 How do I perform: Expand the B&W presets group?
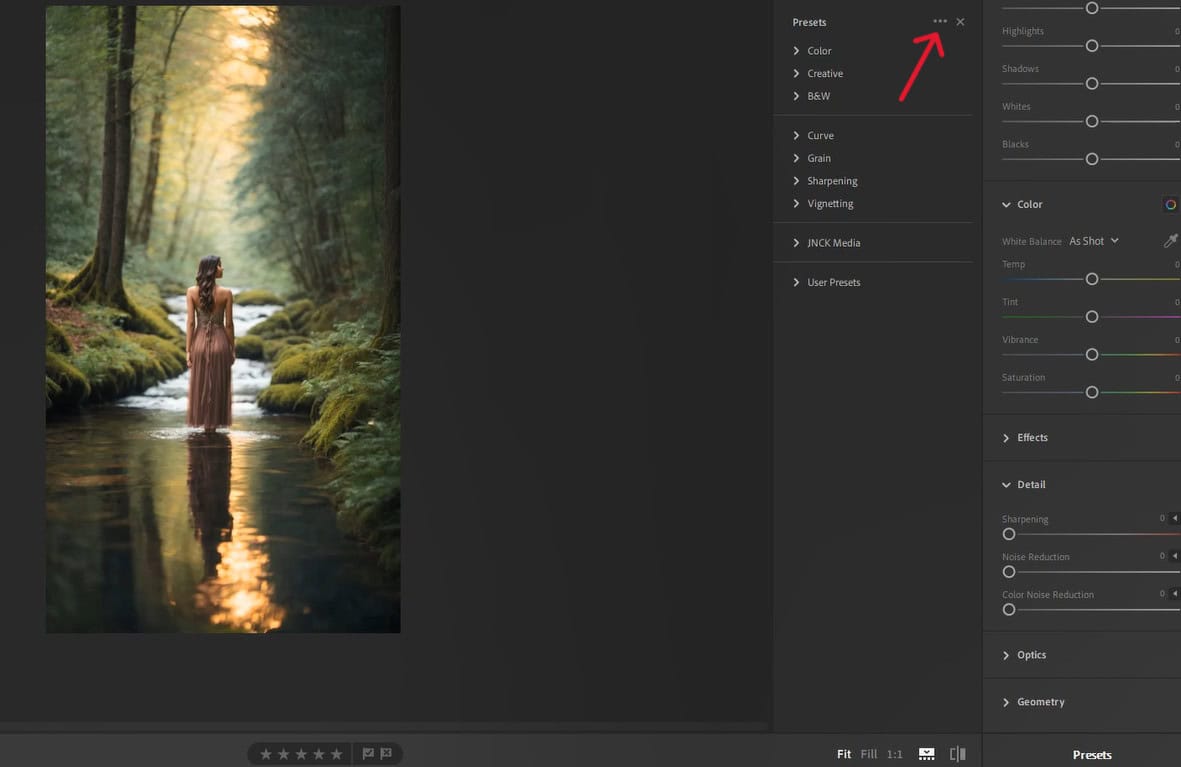point(811,96)
